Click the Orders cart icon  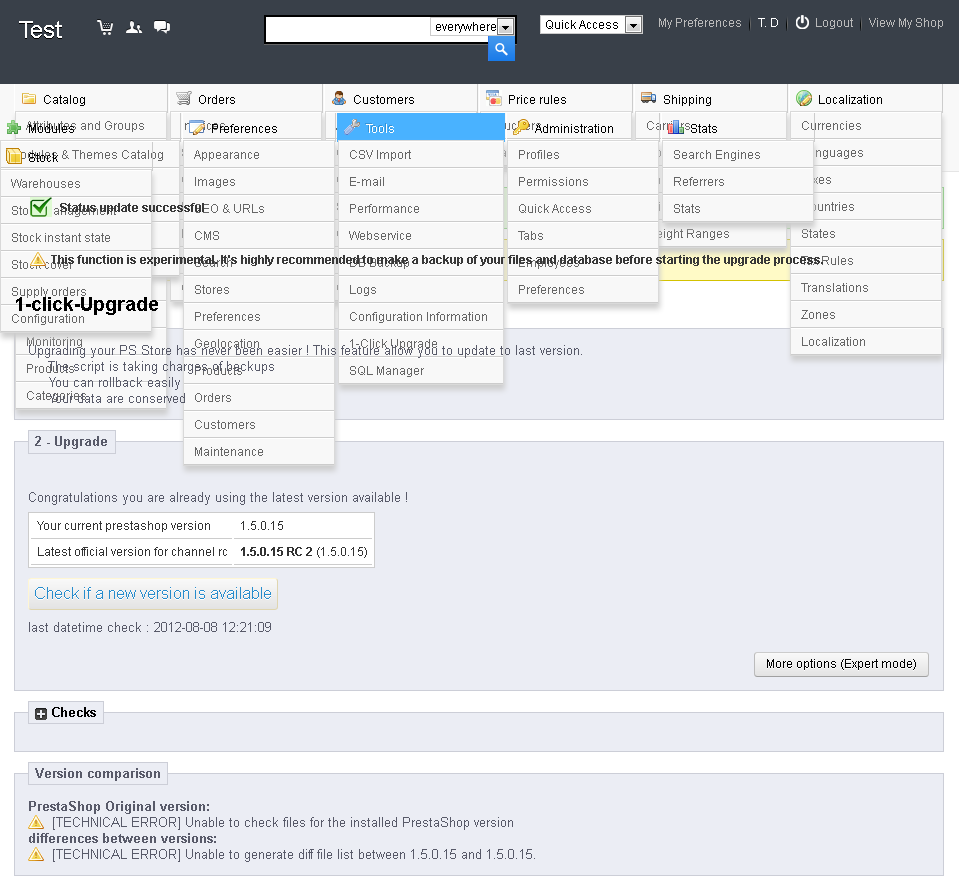183,98
